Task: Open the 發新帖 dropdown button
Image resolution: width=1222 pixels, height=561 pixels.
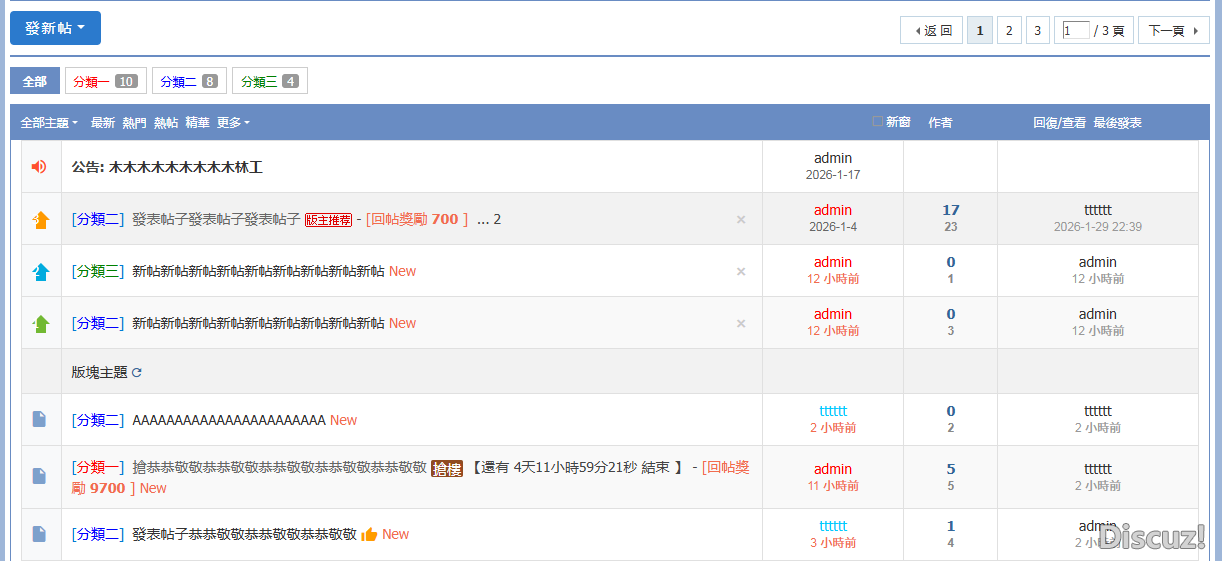Action: (55, 28)
